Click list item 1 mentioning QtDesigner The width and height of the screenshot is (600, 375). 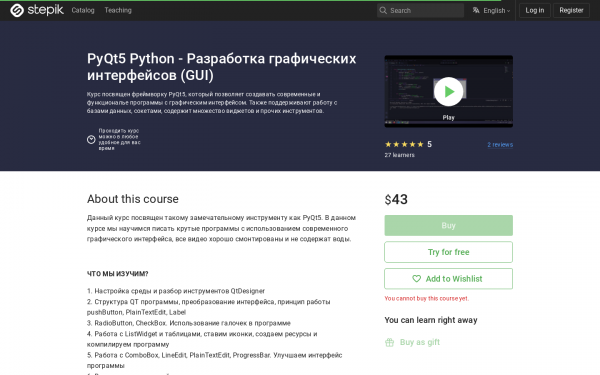pos(176,291)
